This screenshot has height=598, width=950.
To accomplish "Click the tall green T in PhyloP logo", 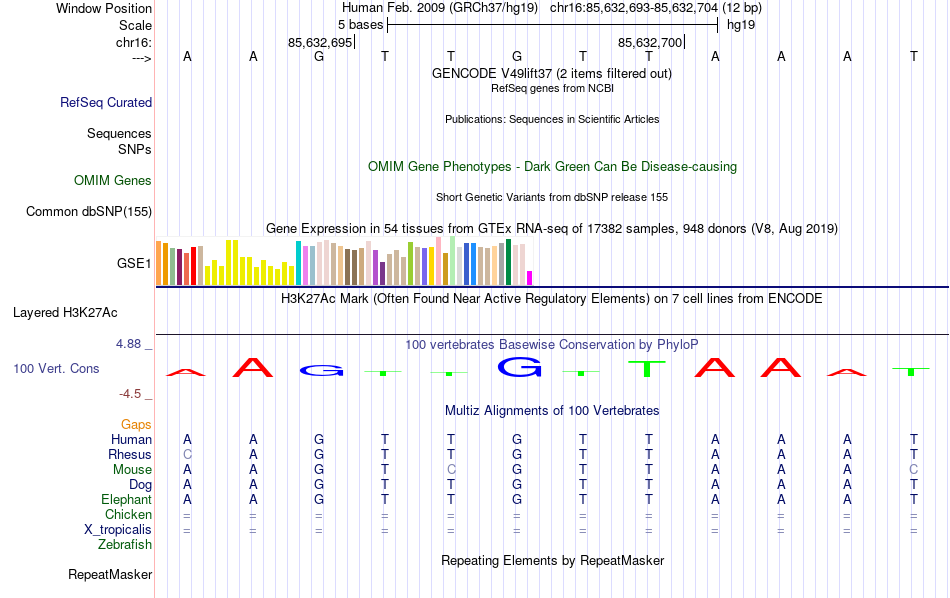I will (646, 369).
